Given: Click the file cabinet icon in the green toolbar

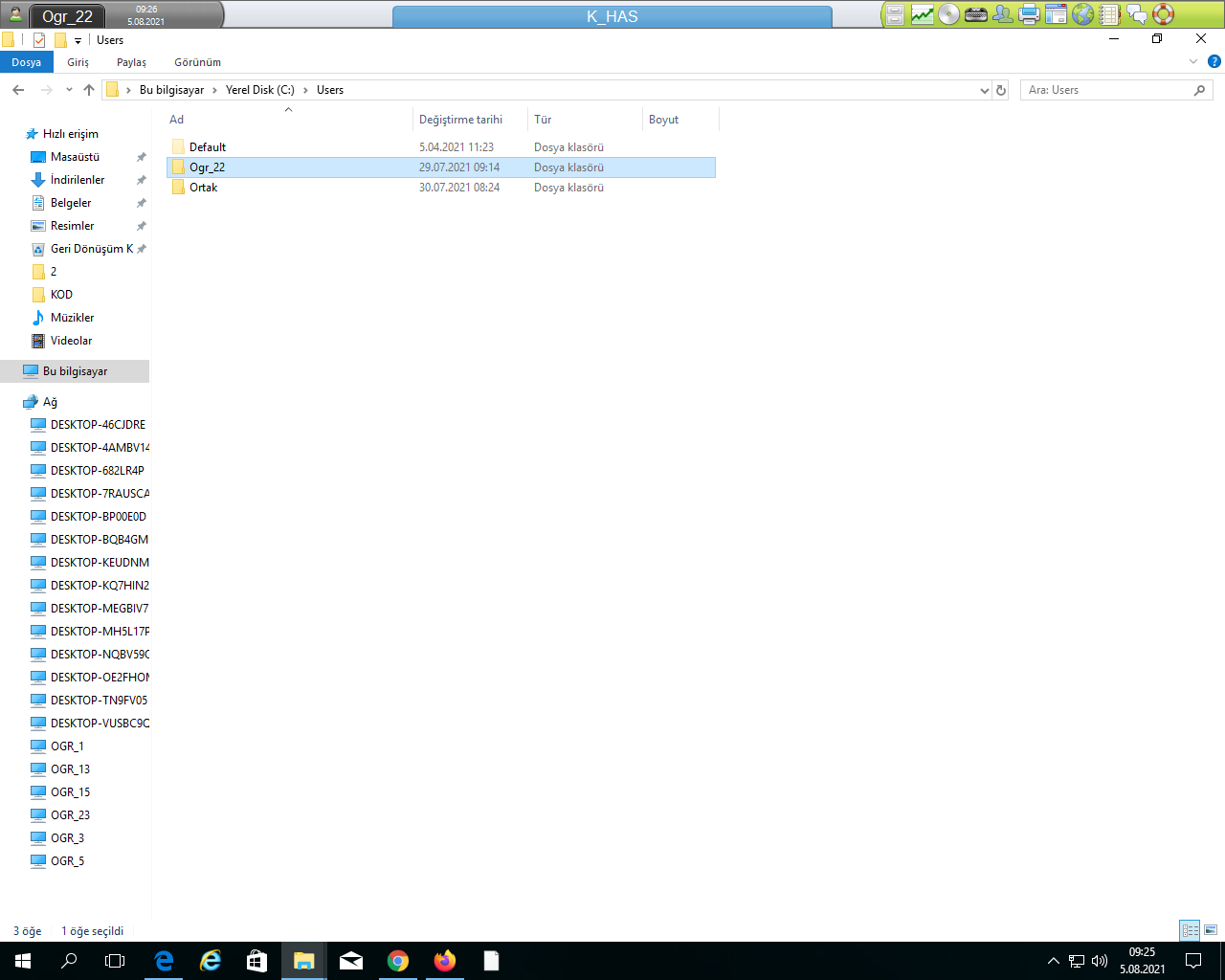Looking at the screenshot, I should [895, 14].
